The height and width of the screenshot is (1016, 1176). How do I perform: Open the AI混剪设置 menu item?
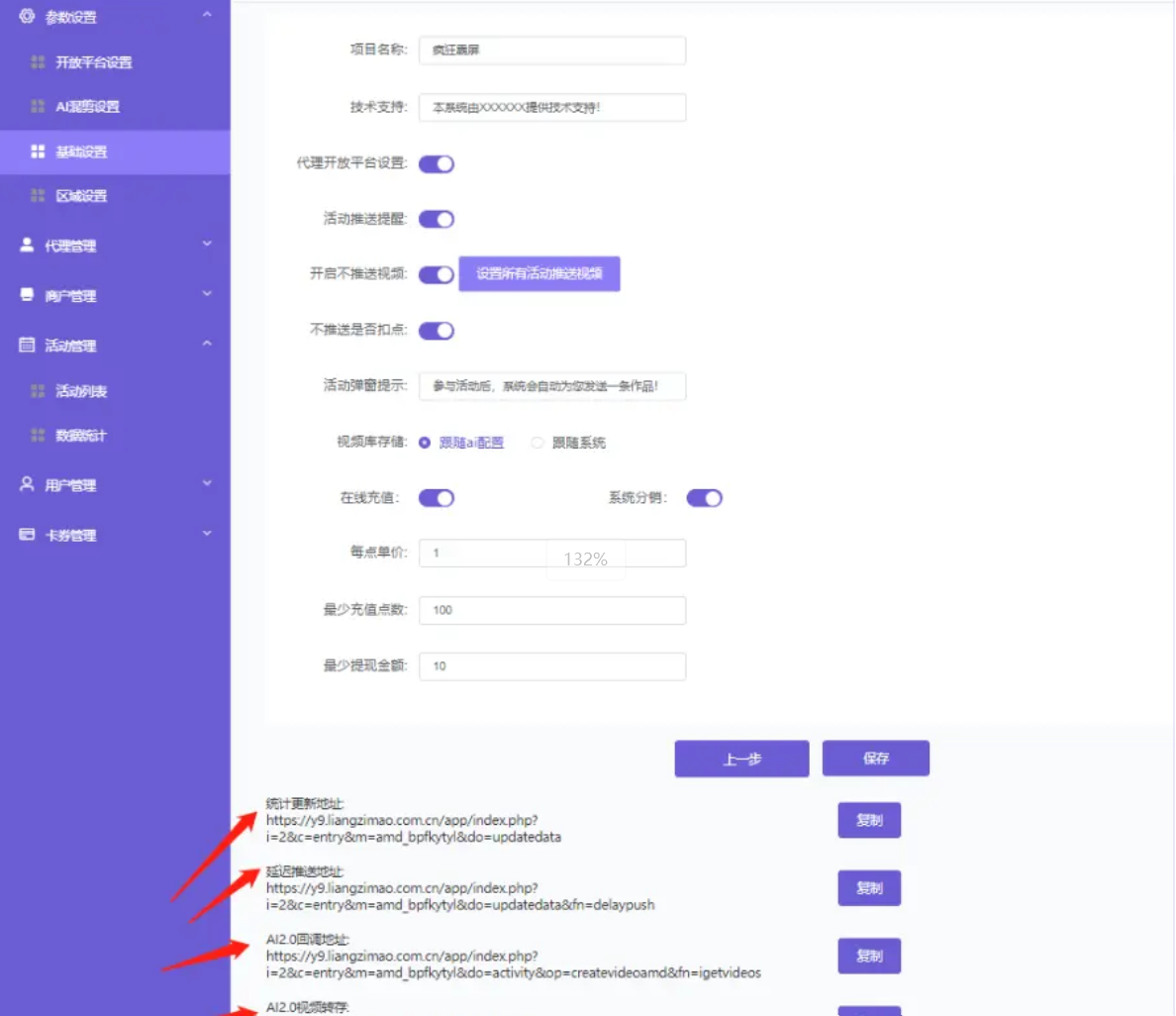click(87, 107)
